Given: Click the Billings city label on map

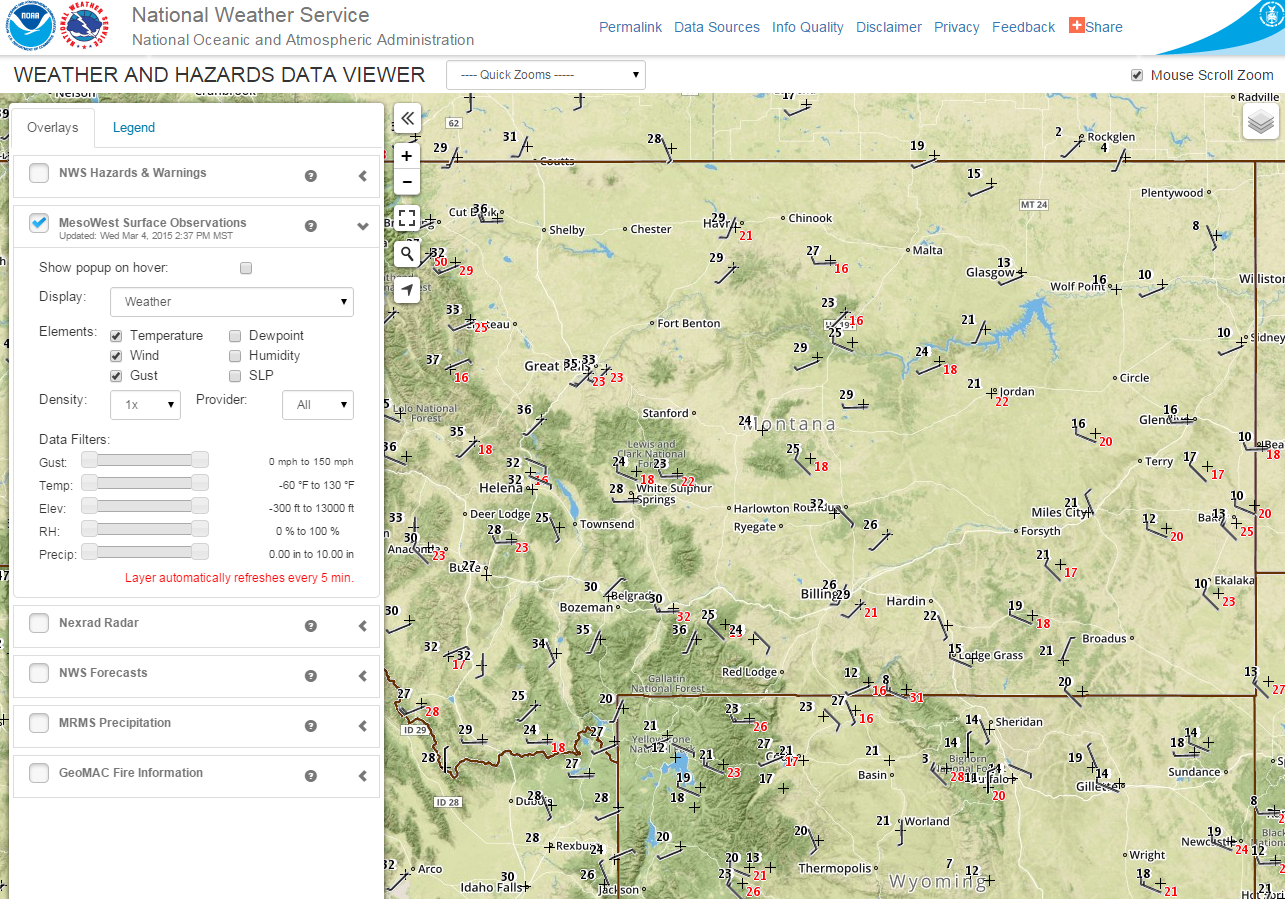Looking at the screenshot, I should point(819,594).
